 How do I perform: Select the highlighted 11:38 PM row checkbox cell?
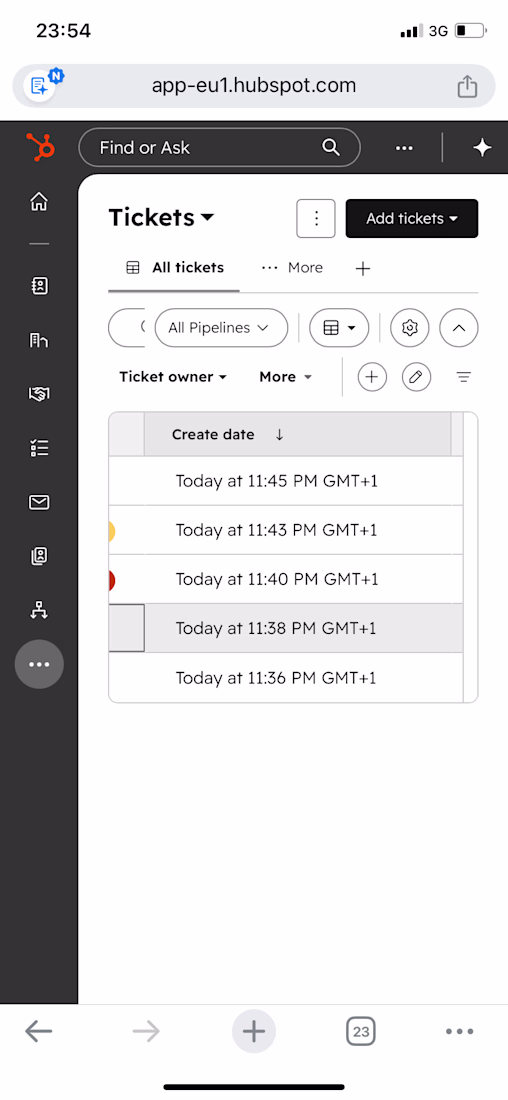[x=127, y=628]
